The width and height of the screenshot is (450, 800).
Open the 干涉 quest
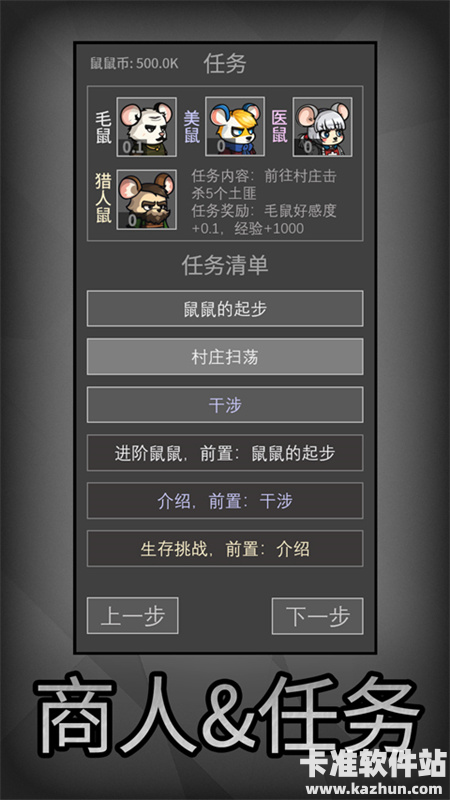225,405
